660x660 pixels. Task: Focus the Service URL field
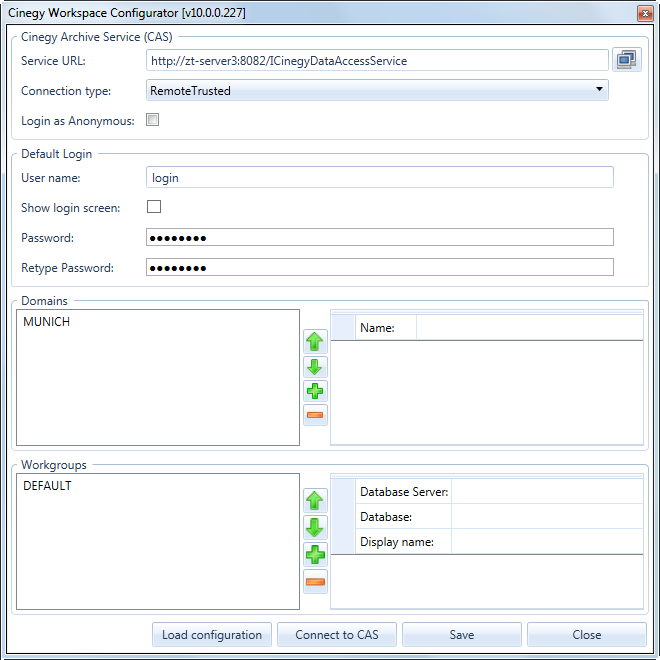point(377,61)
